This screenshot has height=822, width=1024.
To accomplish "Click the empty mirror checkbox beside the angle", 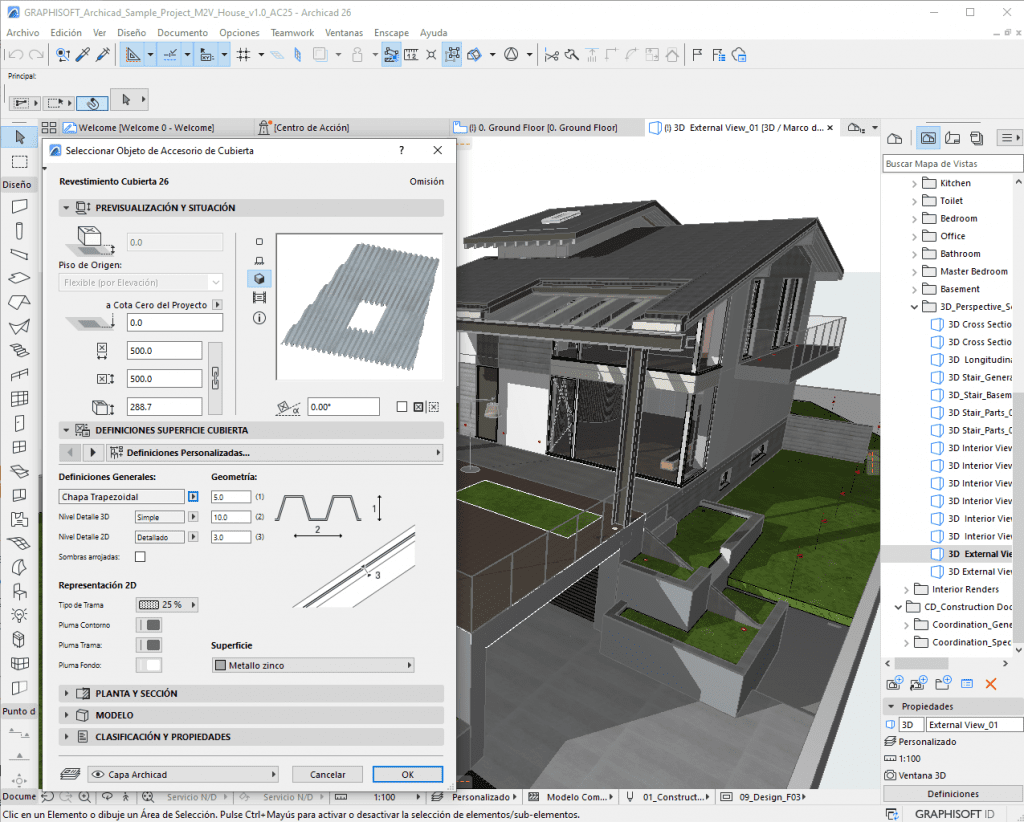I will click(402, 407).
